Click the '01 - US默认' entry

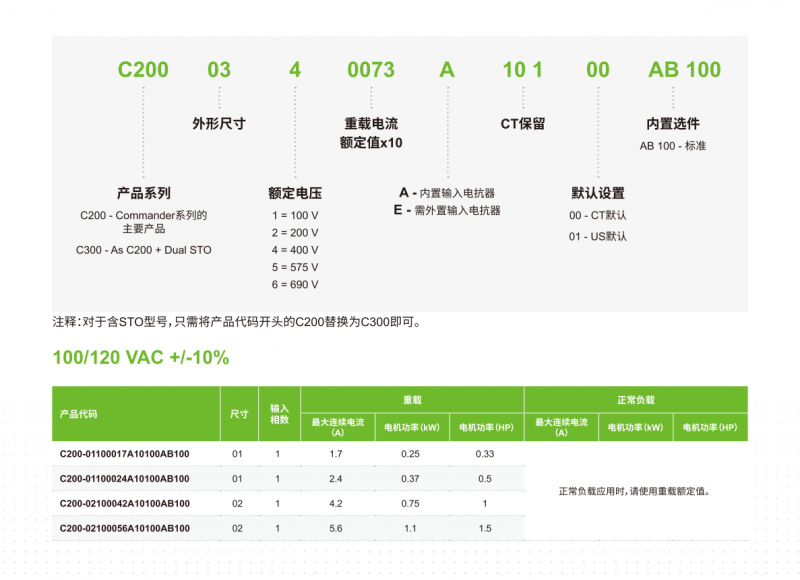pos(598,236)
